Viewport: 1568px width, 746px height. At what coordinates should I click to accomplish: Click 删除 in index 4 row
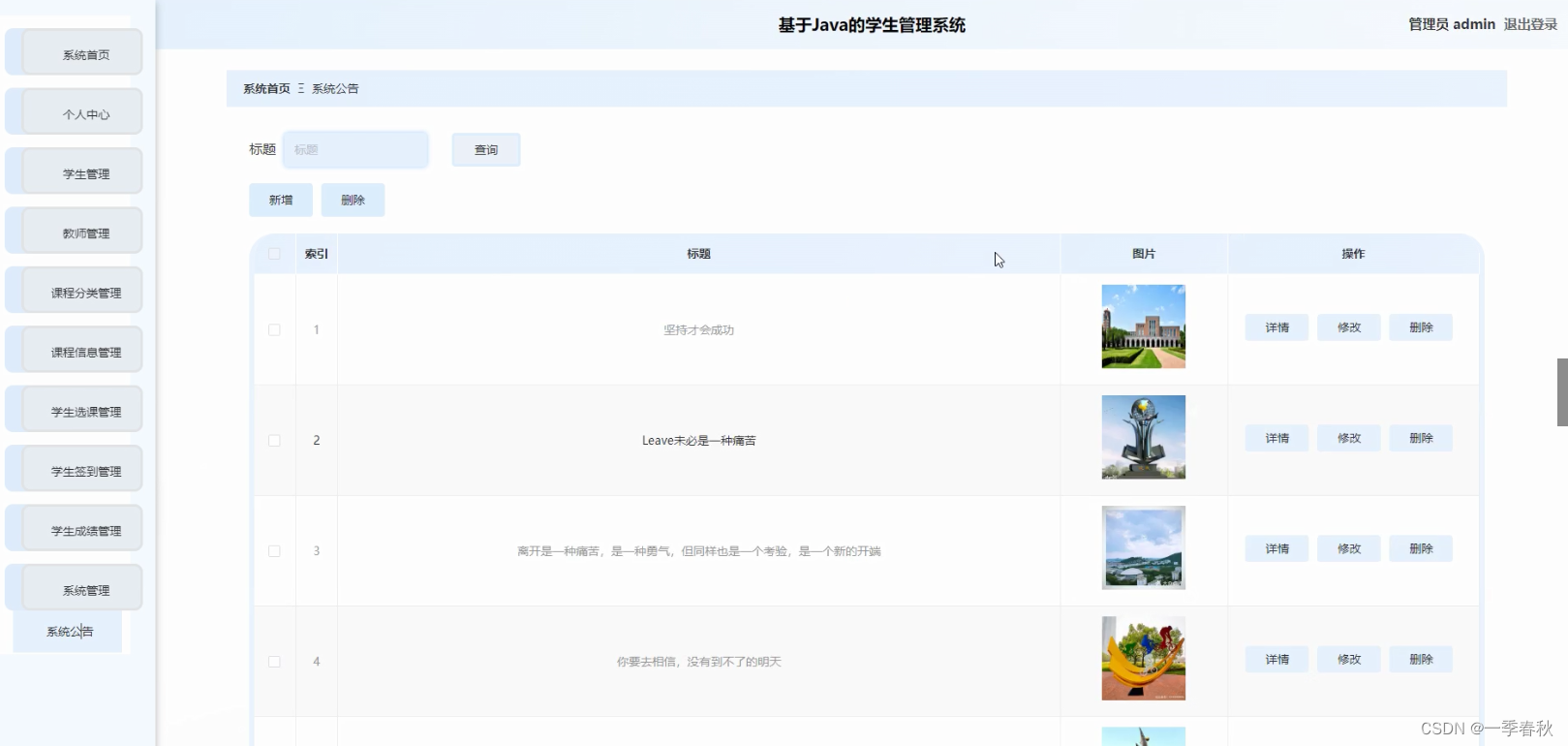1421,659
